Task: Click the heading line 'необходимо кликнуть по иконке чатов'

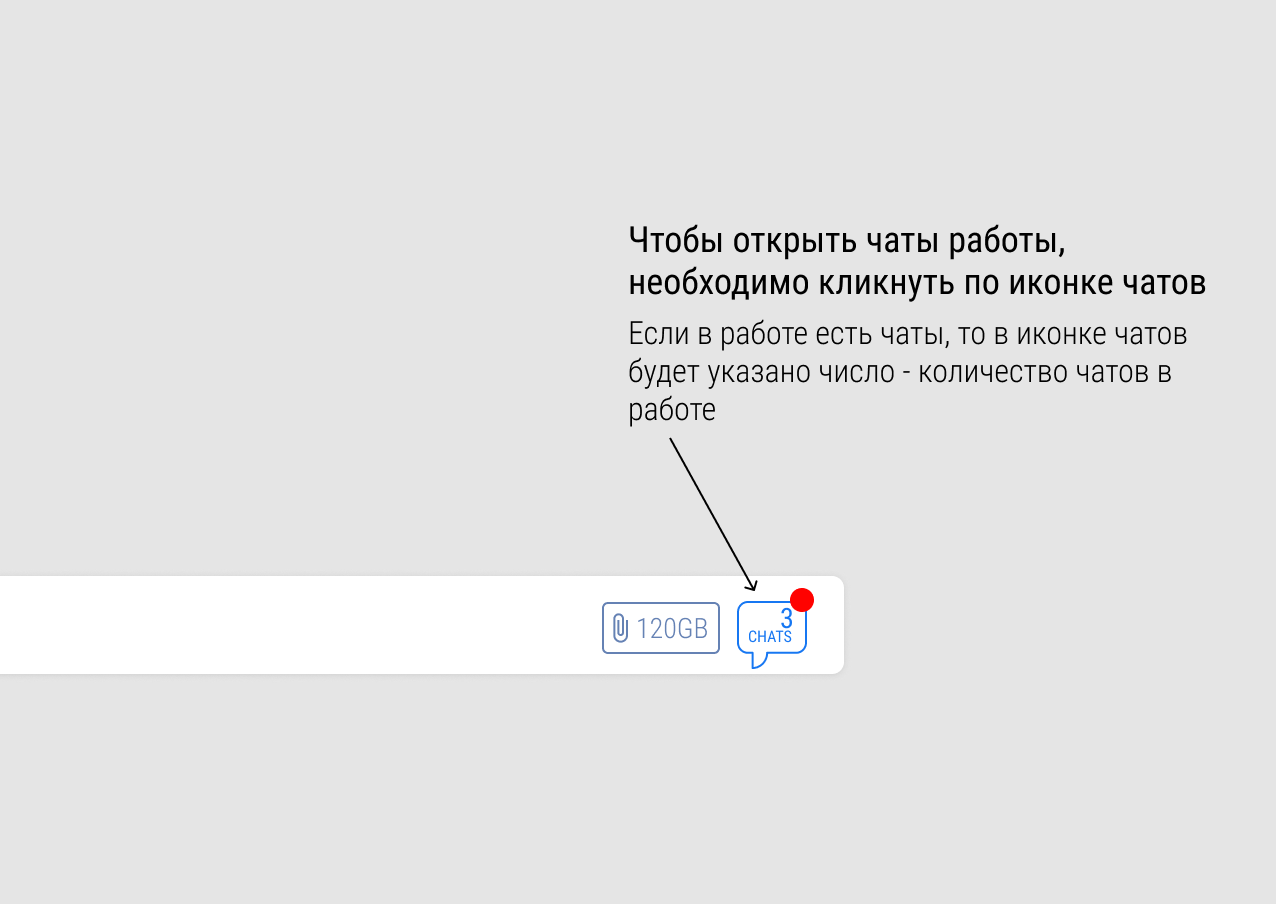Action: pyautogui.click(x=916, y=284)
